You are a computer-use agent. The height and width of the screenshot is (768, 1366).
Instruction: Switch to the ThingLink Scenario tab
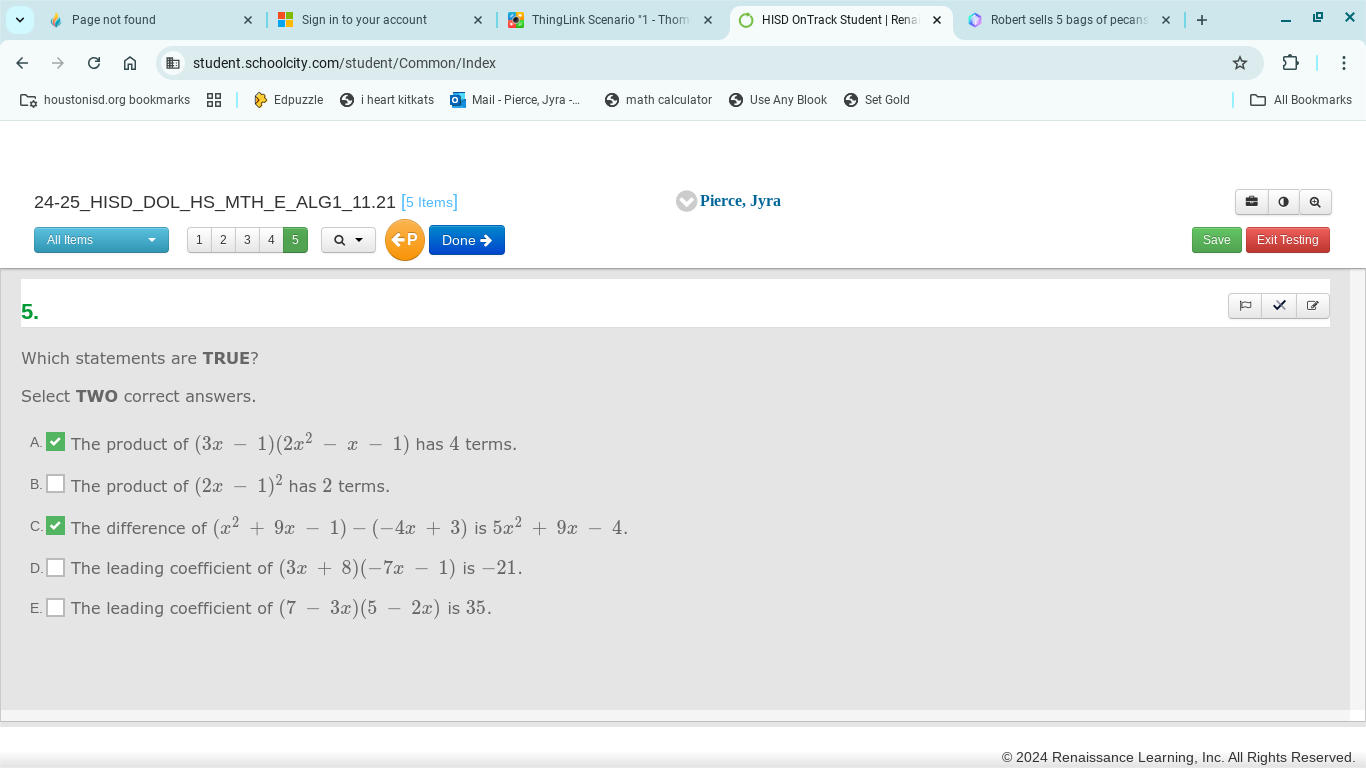pos(610,20)
